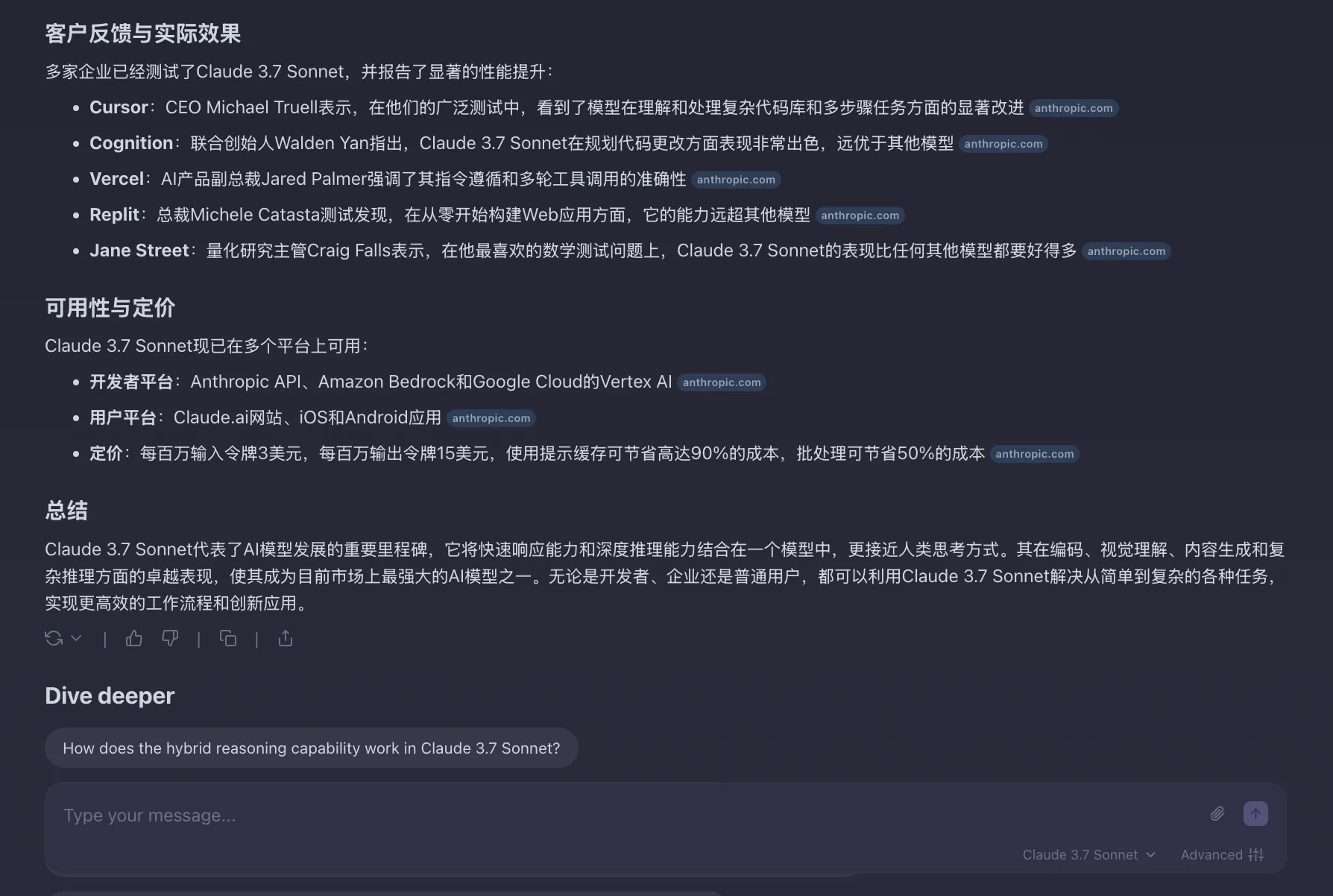1333x896 pixels.
Task: Click the line '多家企业已经测试了Claude 3.7 Sonnet'
Action: (x=299, y=72)
